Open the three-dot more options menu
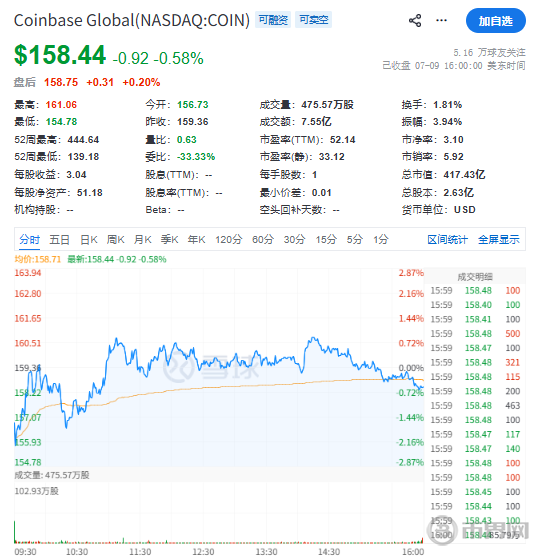 coord(441,20)
